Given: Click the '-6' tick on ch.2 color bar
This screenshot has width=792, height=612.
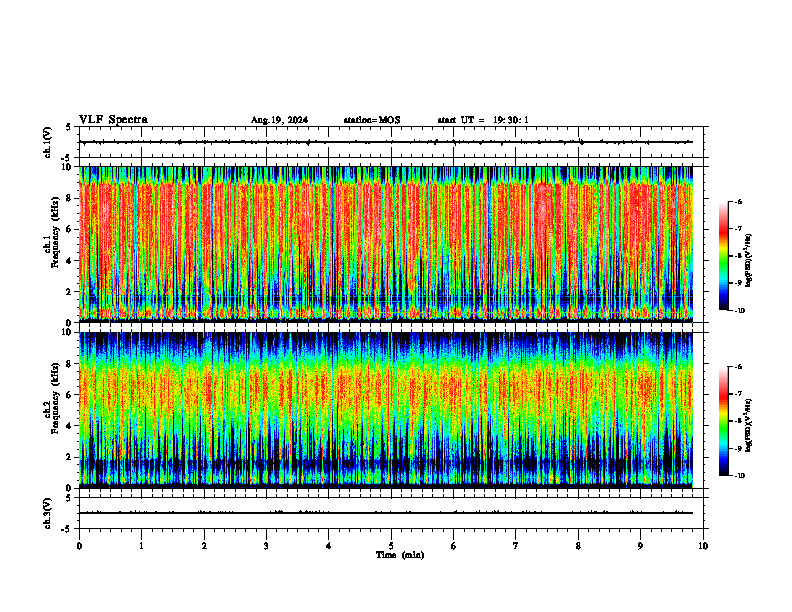Looking at the screenshot, I should 739,367.
